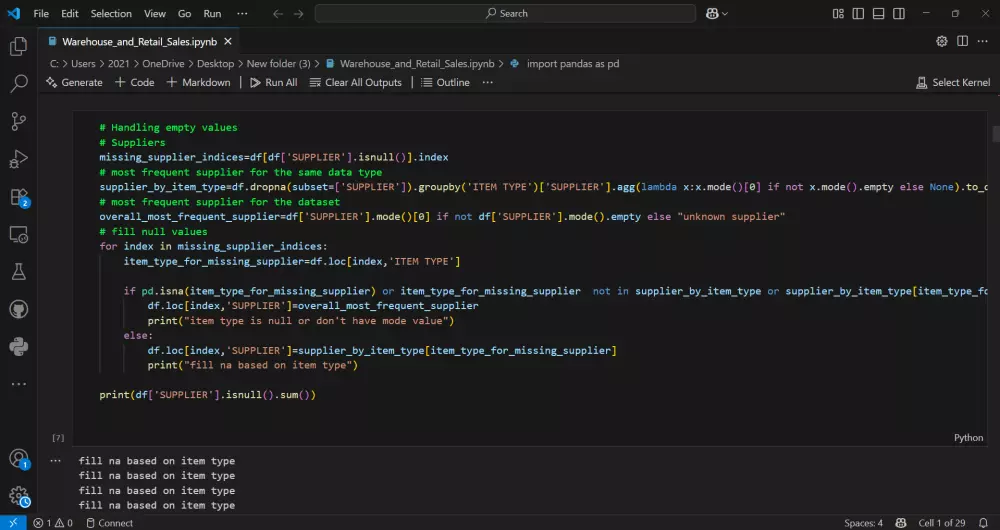Open the View menu
1000x530 pixels.
(x=155, y=13)
